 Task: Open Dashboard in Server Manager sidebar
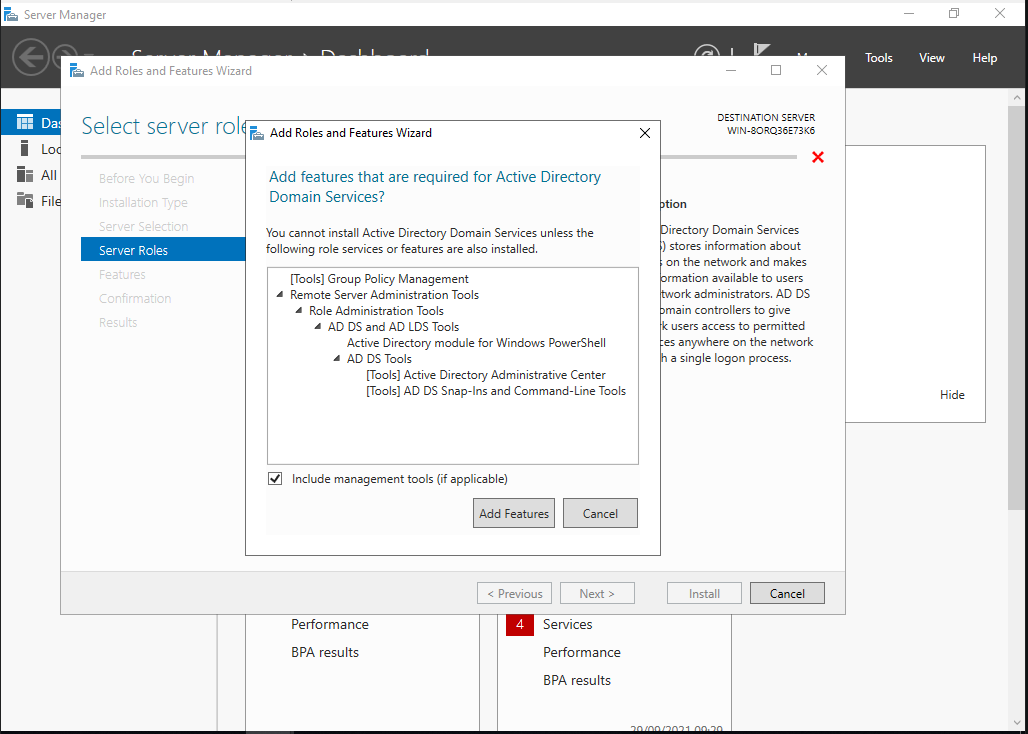(31, 122)
